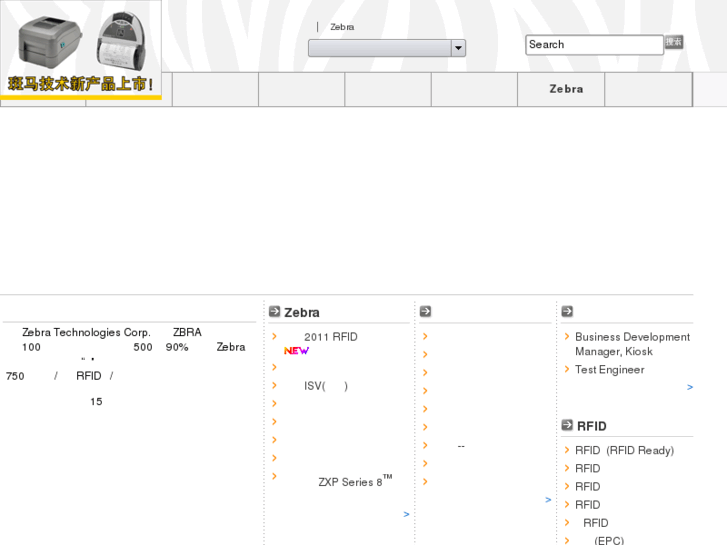Viewport: 727px width, 545px height.
Task: Click the arrow icon beside the Zebra heading
Action: (274, 311)
